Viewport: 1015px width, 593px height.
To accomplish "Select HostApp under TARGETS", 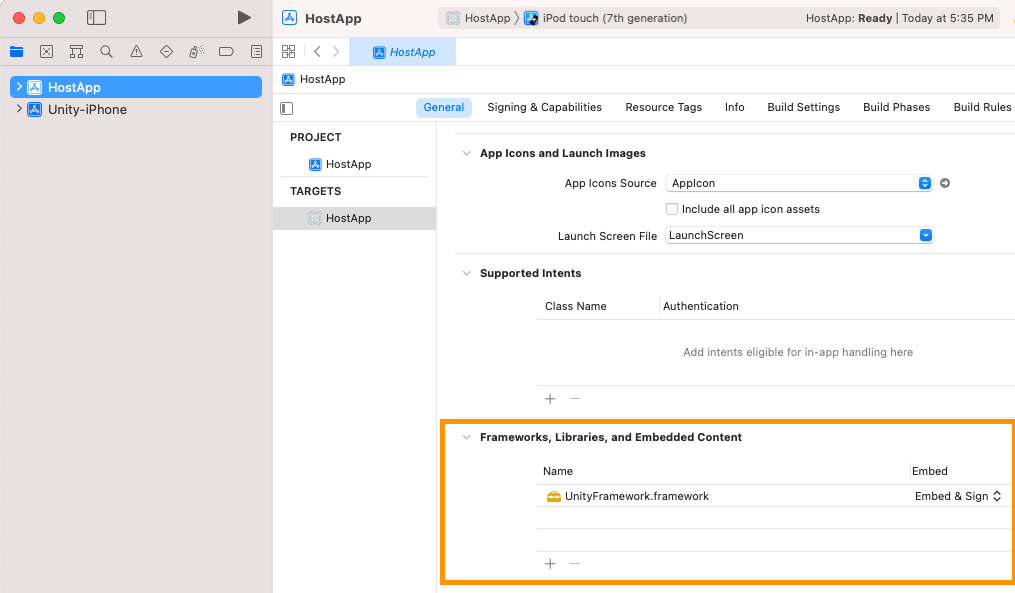I will [x=355, y=218].
